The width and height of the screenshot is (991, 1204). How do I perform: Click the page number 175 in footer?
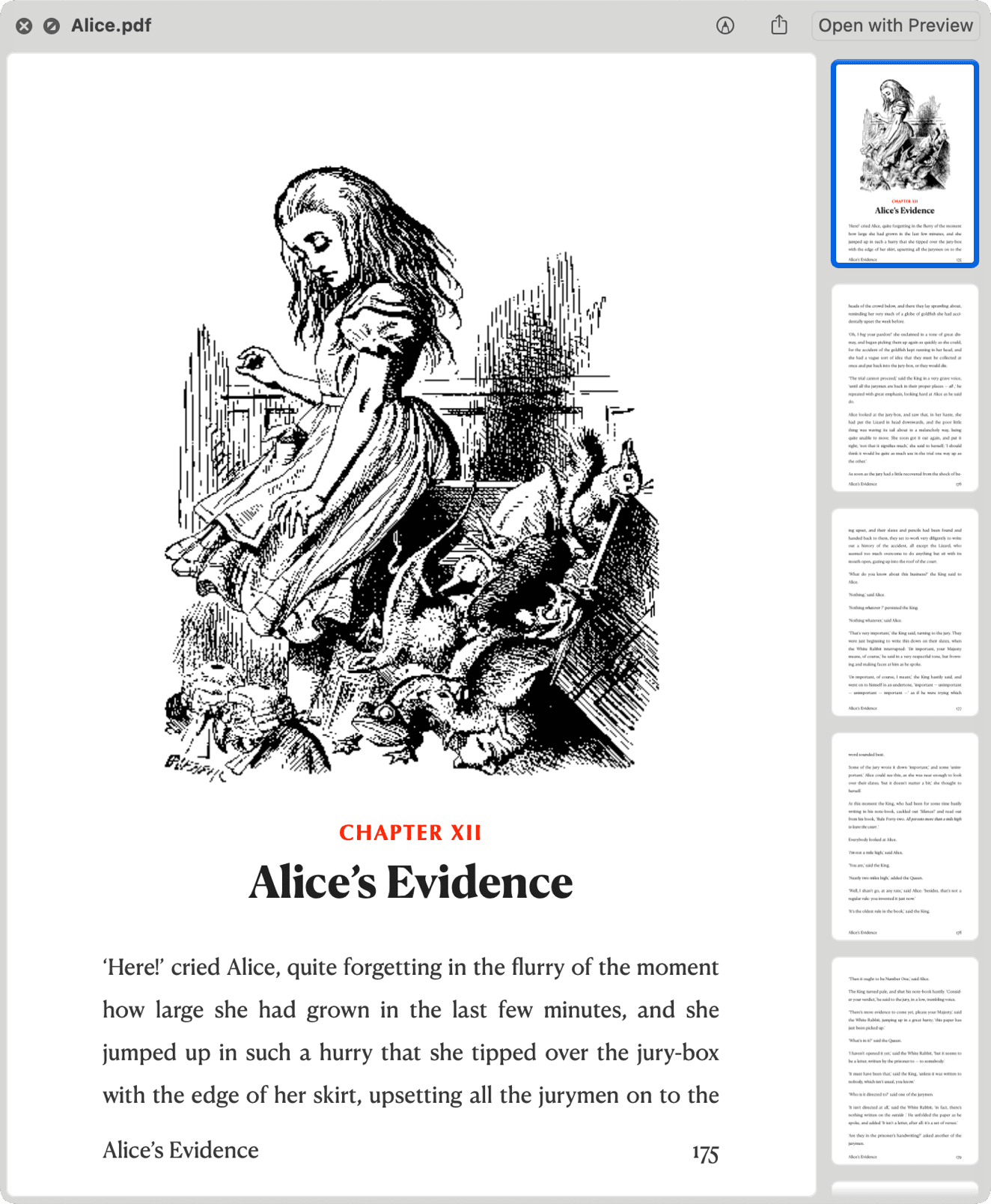(x=705, y=1153)
